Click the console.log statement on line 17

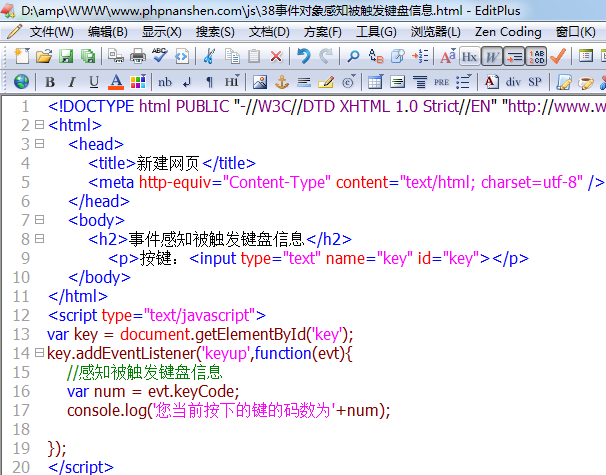(x=229, y=410)
